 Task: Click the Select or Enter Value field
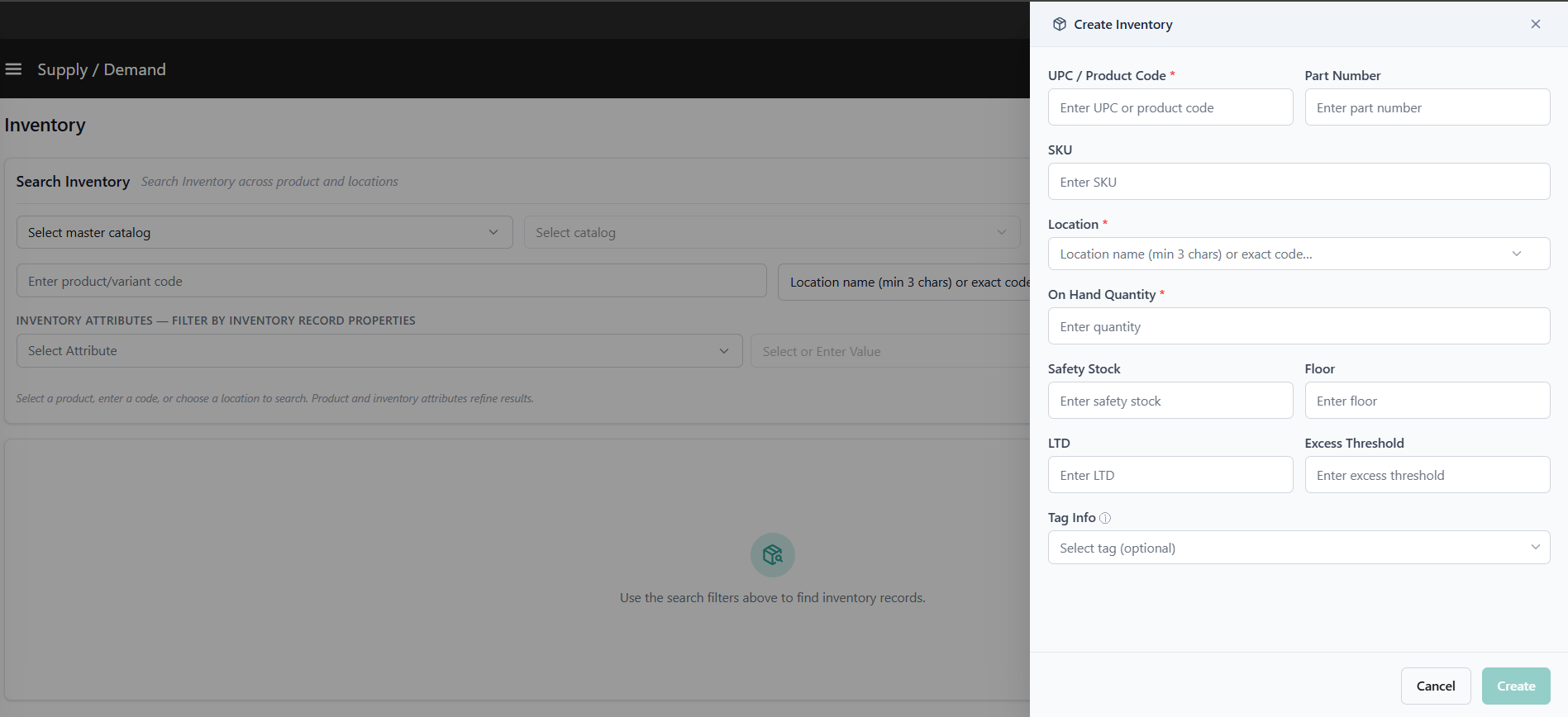tap(890, 351)
